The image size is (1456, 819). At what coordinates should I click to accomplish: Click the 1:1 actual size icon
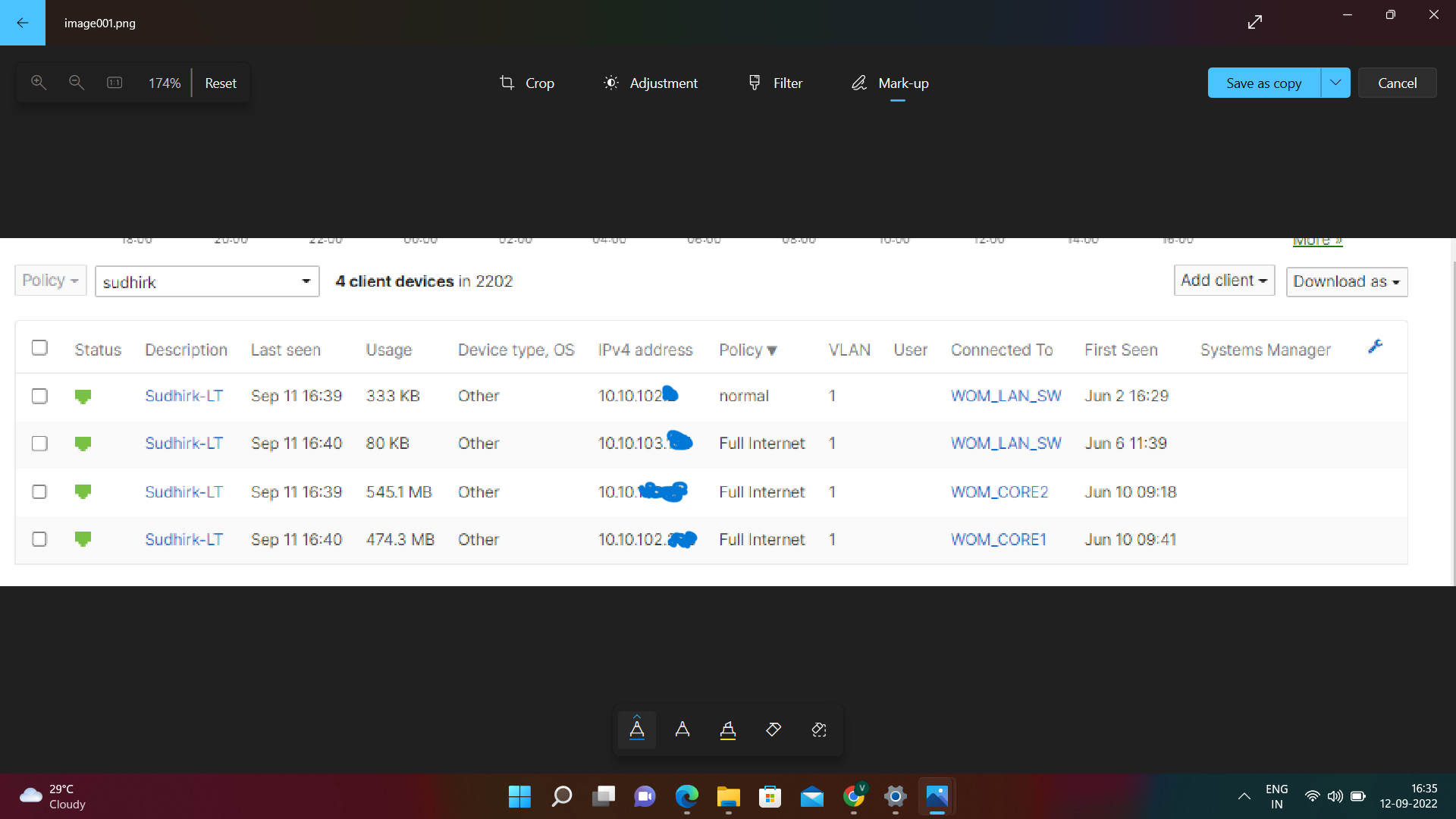pos(114,83)
